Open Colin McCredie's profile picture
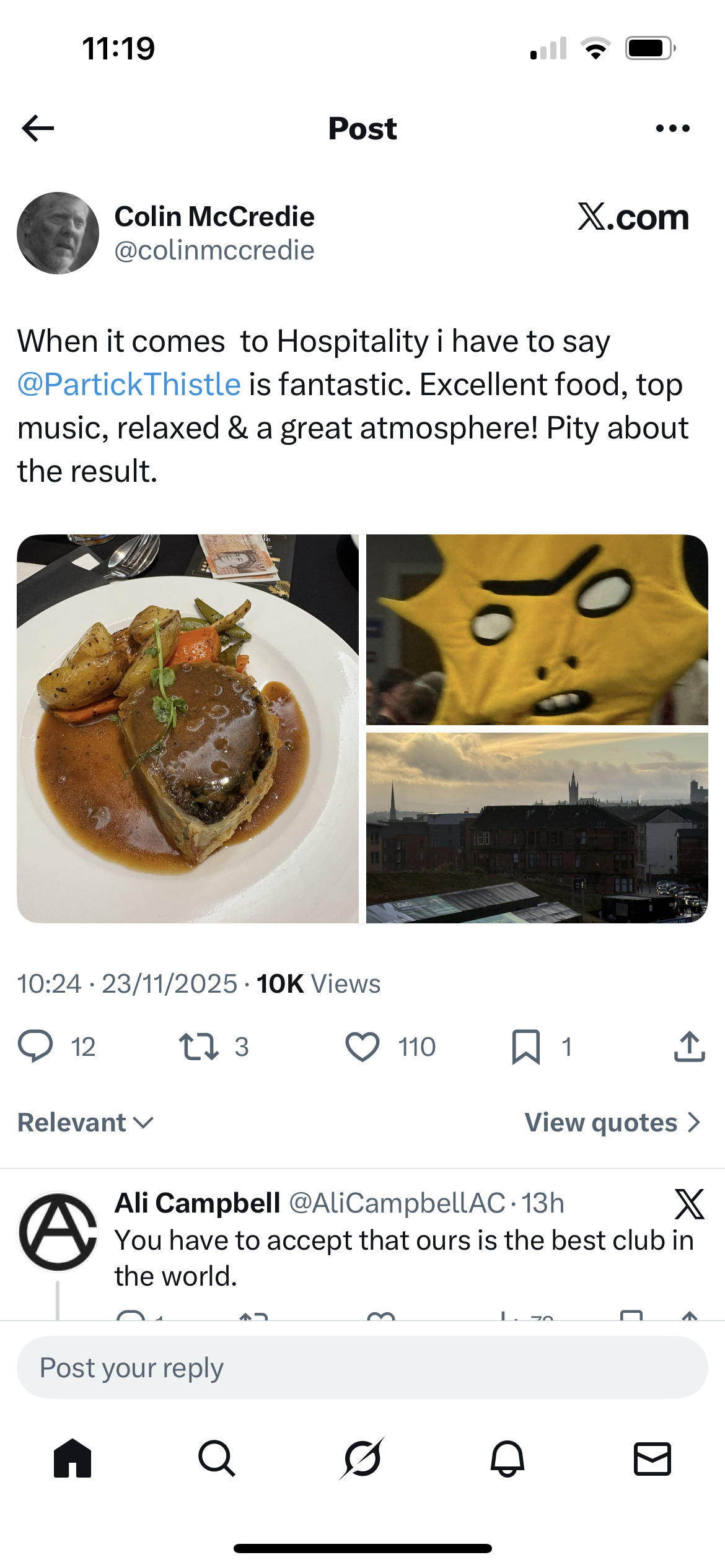The width and height of the screenshot is (725, 1568). click(x=58, y=233)
